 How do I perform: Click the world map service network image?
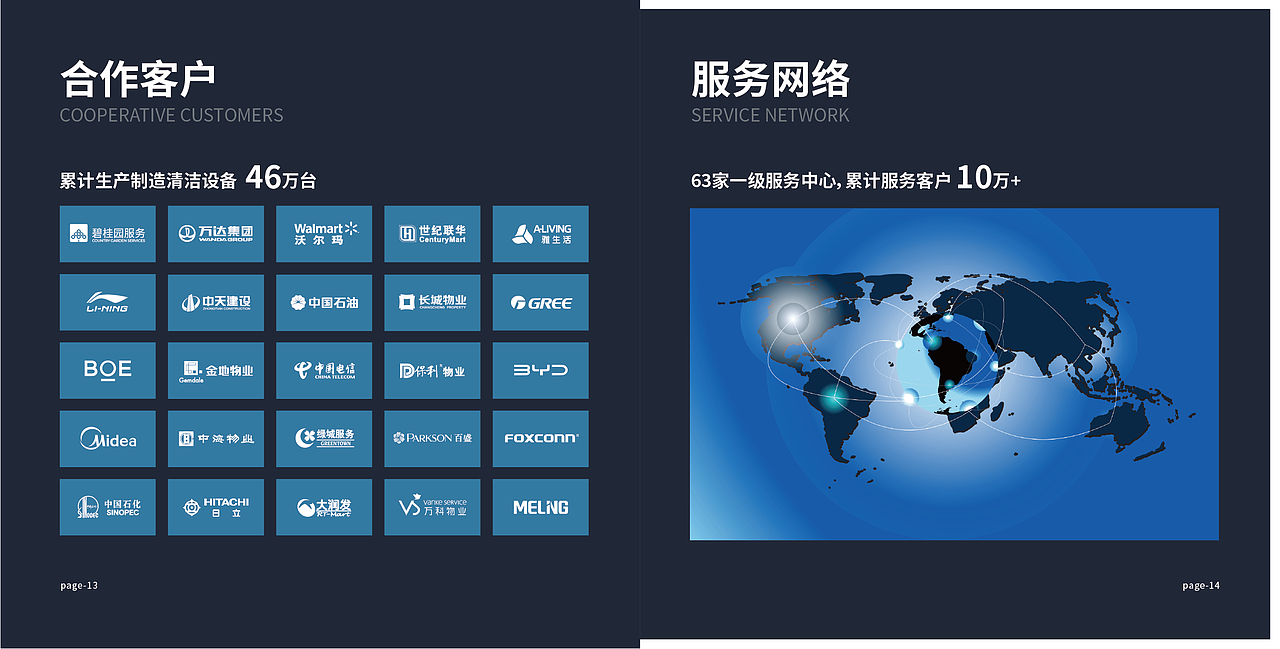954,374
